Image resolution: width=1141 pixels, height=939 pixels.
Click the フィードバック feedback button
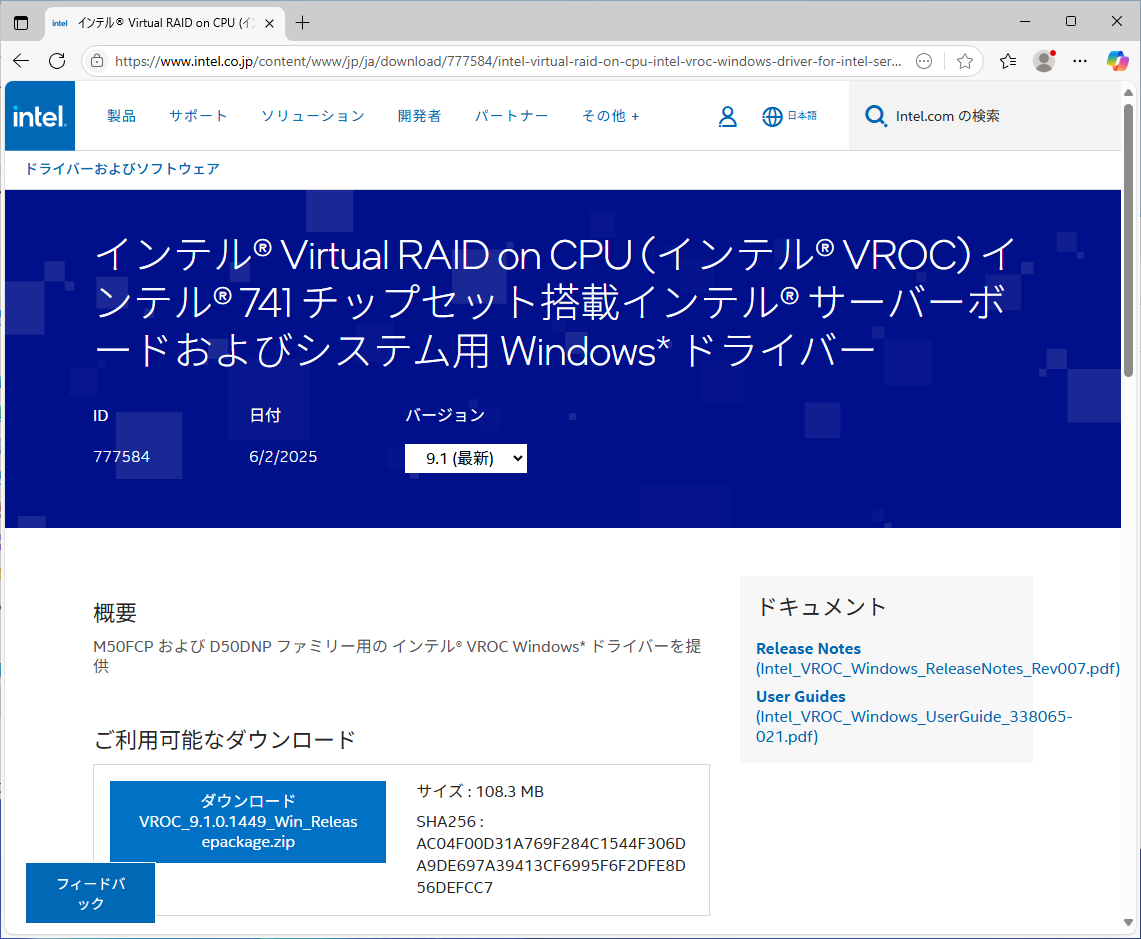click(90, 893)
